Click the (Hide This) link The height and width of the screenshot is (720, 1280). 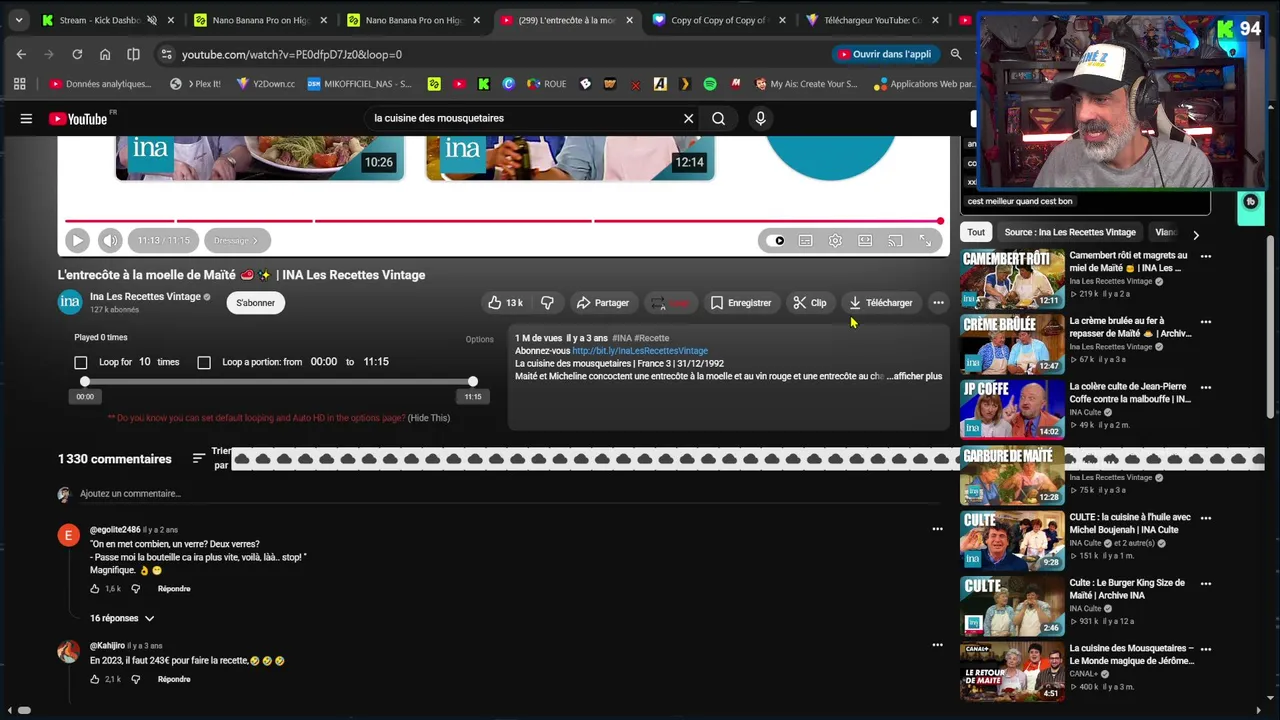click(429, 418)
